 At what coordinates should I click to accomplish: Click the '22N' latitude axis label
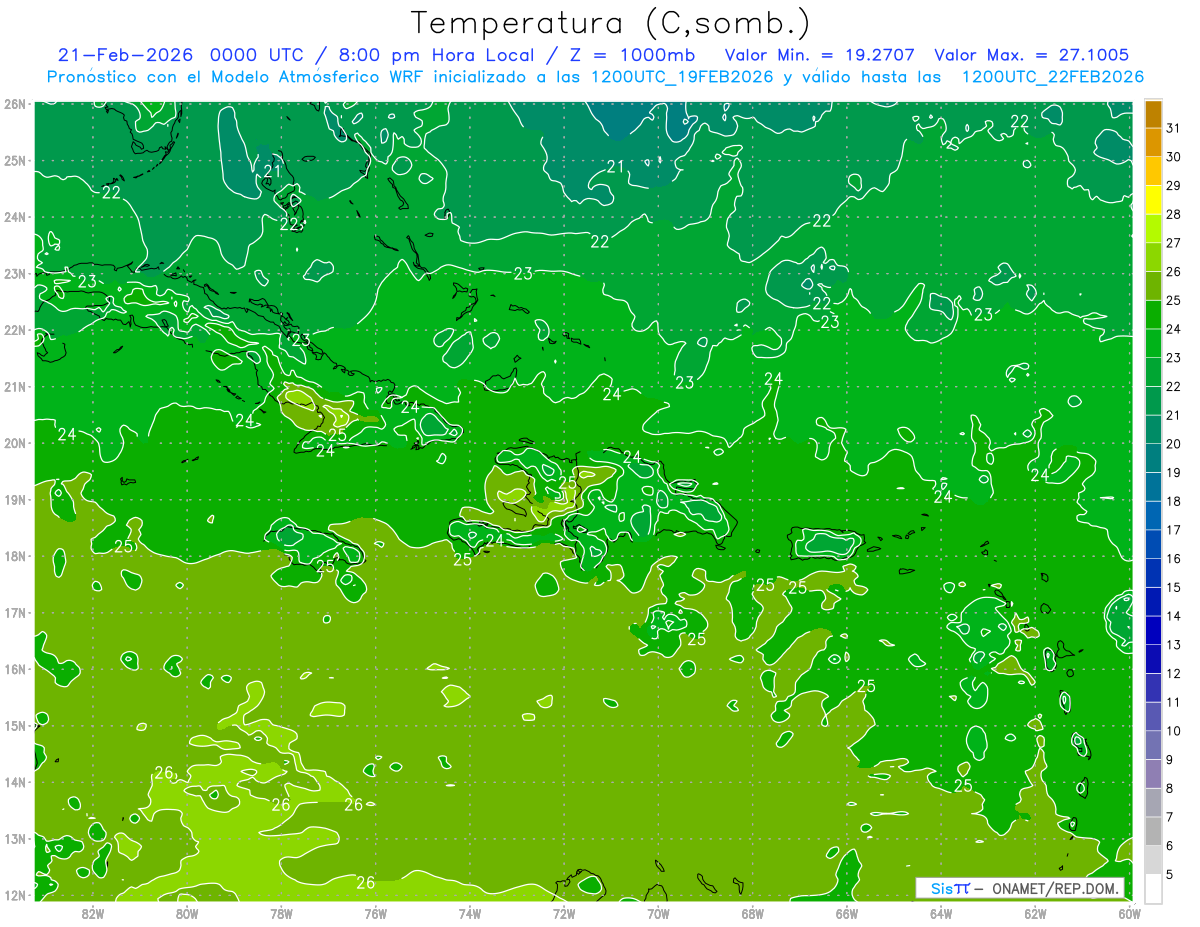point(15,330)
